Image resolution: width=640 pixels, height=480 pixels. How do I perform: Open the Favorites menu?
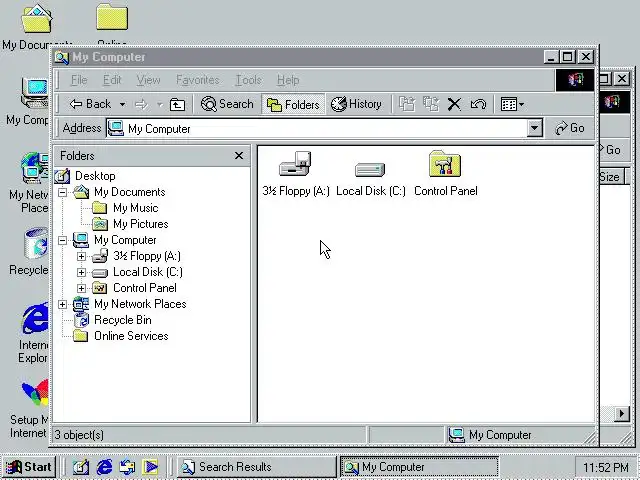point(198,80)
